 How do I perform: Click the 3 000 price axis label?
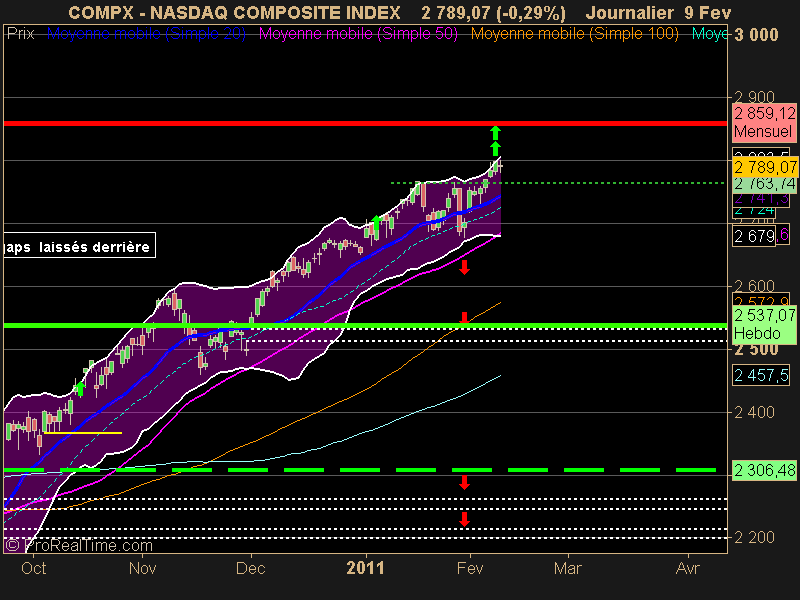[x=757, y=35]
